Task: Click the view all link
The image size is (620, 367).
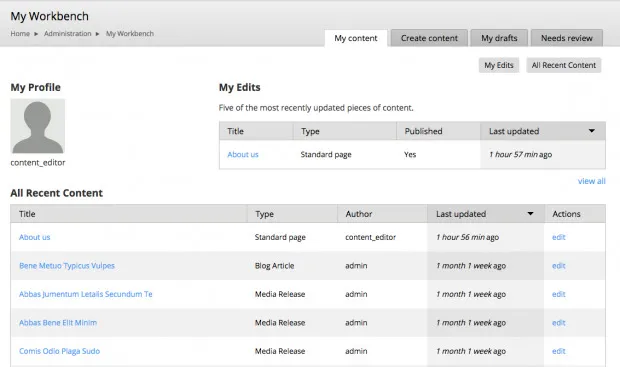Action: coord(592,181)
